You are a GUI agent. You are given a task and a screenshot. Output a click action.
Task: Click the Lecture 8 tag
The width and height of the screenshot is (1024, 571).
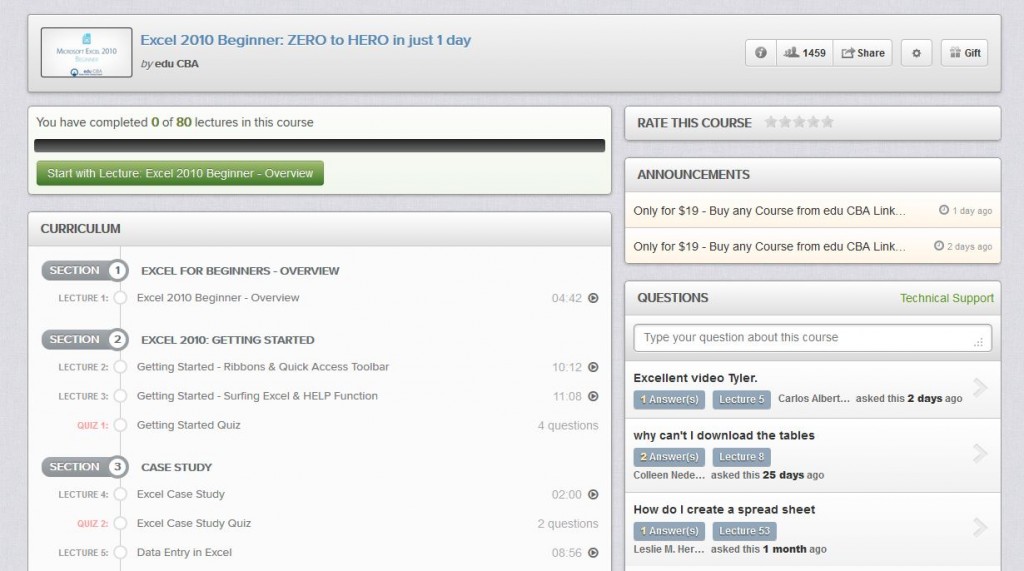(x=741, y=457)
